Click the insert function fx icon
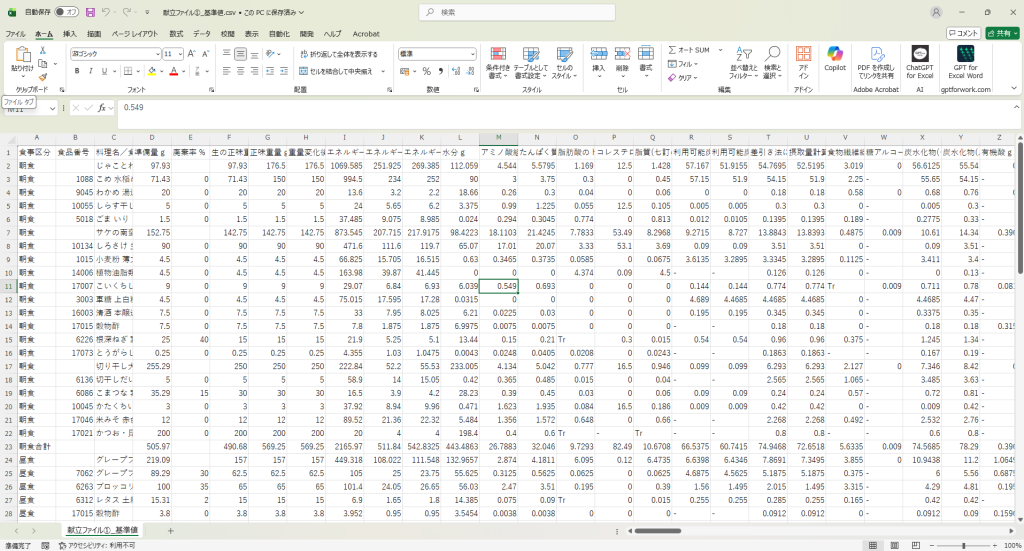This screenshot has width=1024, height=551. coord(101,107)
